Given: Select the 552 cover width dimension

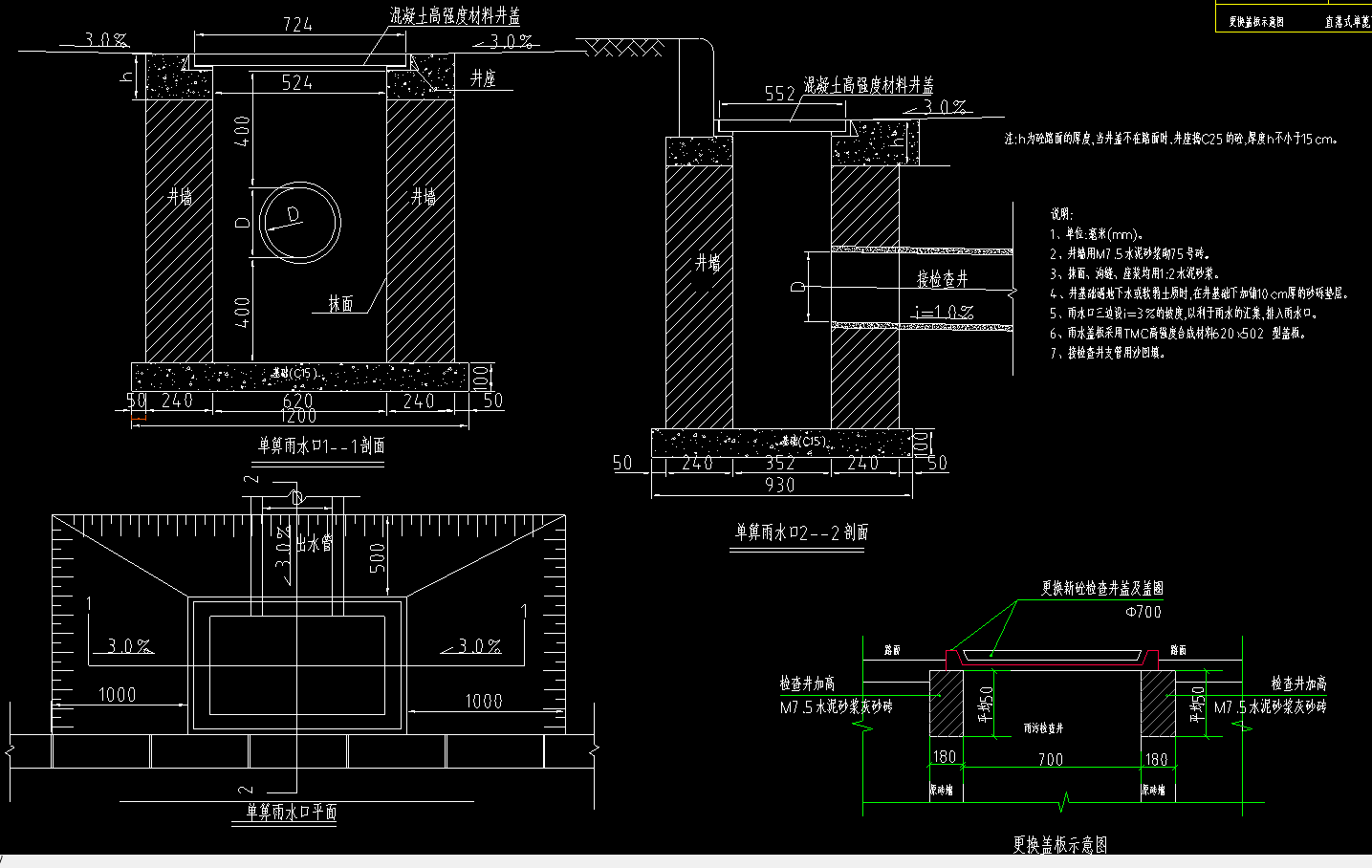Looking at the screenshot, I should tap(780, 94).
